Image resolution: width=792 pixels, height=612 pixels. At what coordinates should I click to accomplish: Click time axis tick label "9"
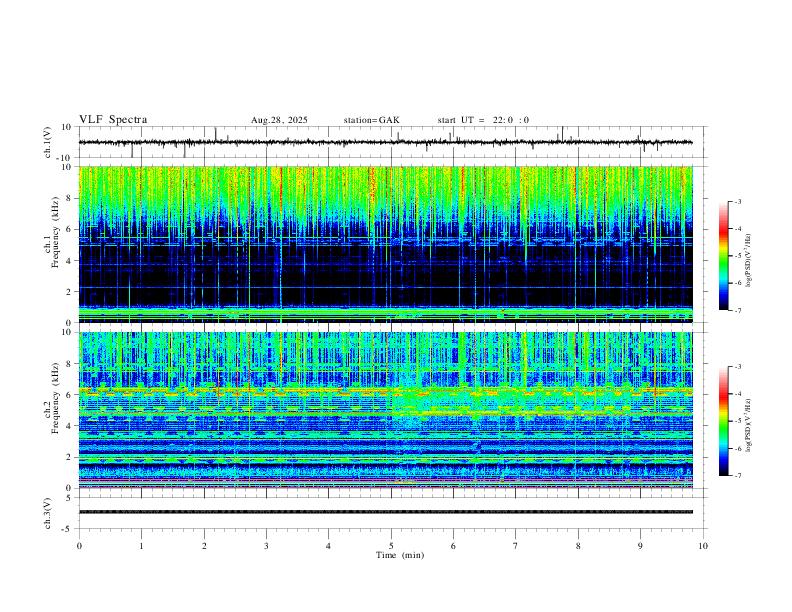tap(640, 546)
